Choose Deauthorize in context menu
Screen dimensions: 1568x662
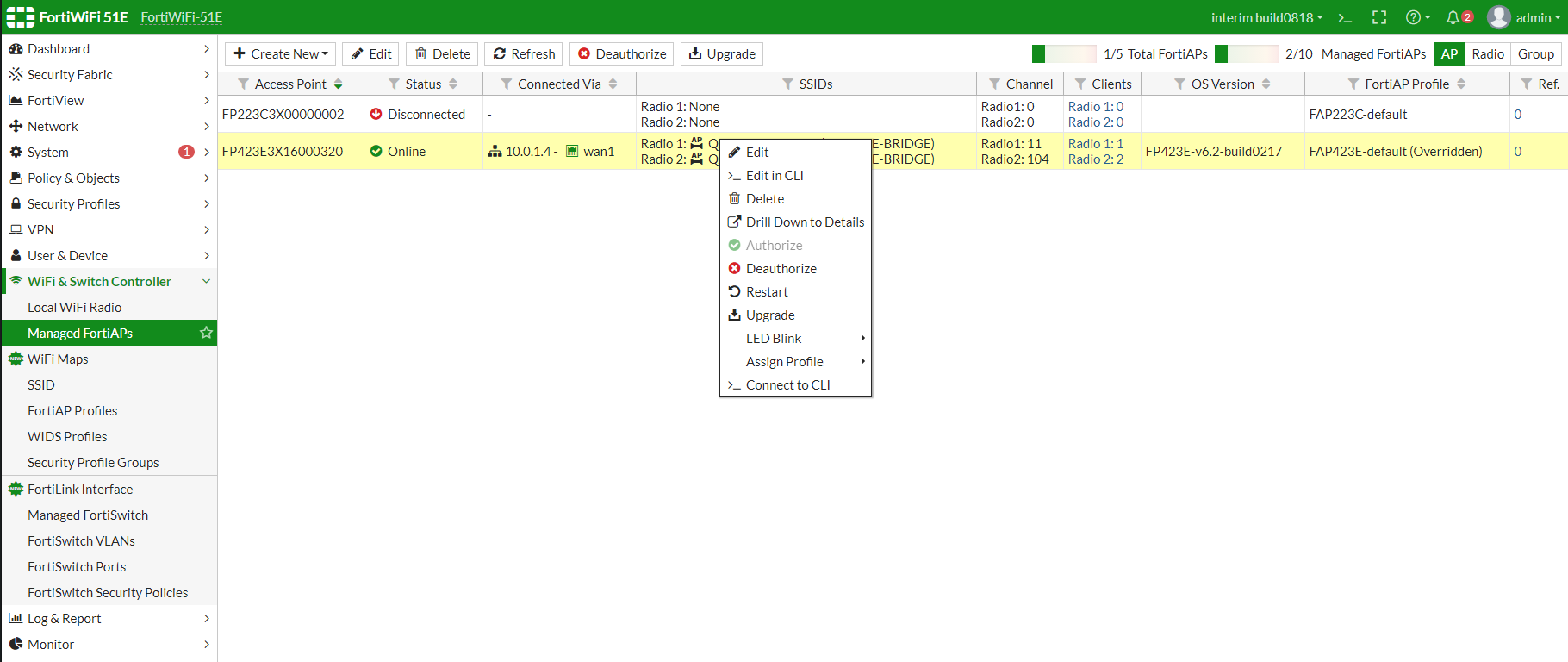(795, 269)
